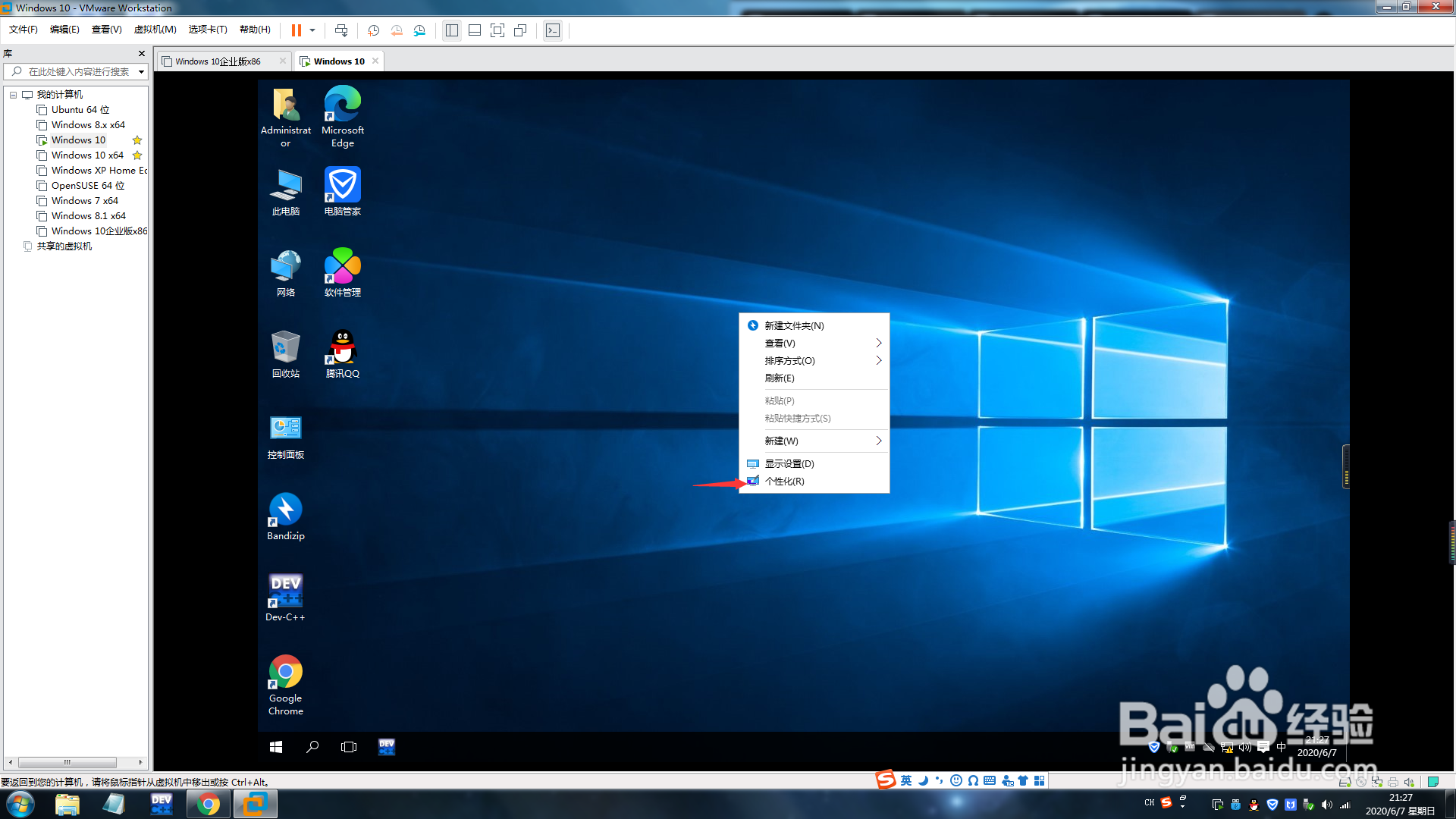Click the take snapshot clock icon
This screenshot has height=819, width=1456.
tap(374, 30)
